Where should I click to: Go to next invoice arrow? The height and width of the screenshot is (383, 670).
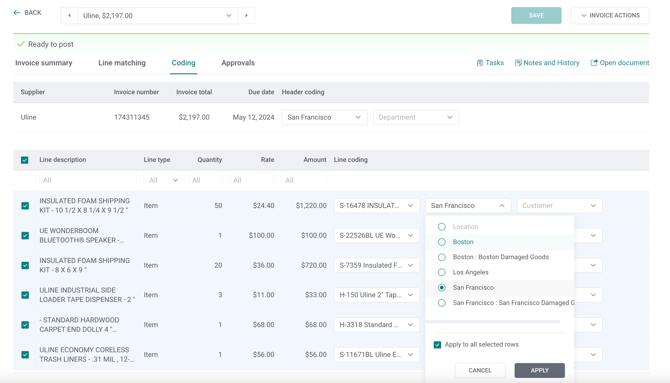[246, 15]
